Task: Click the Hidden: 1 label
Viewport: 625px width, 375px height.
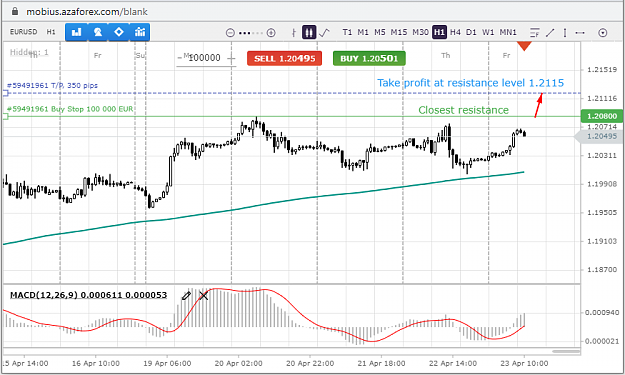Action: (29, 52)
